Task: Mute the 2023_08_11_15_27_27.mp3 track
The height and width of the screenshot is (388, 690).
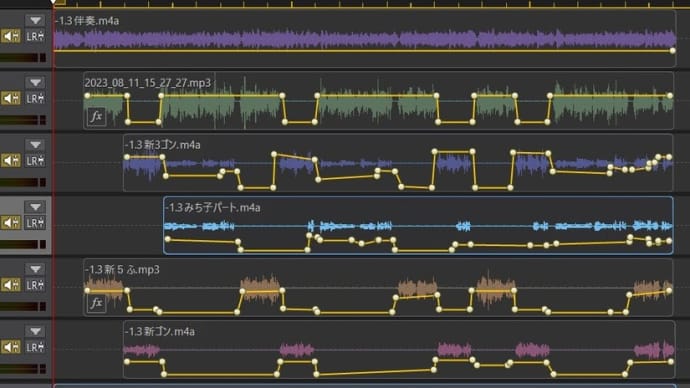Action: click(11, 98)
